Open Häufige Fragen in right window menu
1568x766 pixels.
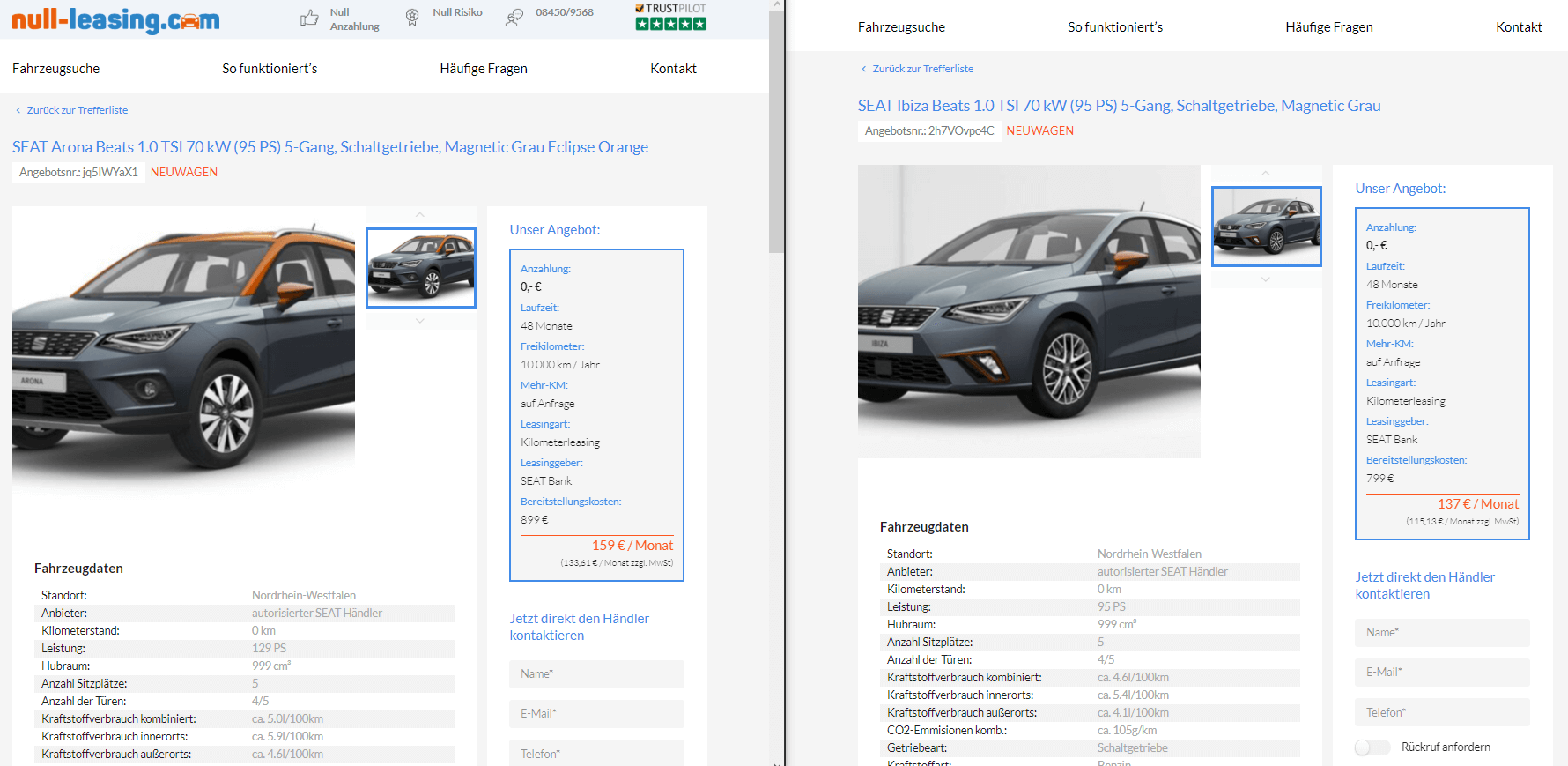point(1329,27)
